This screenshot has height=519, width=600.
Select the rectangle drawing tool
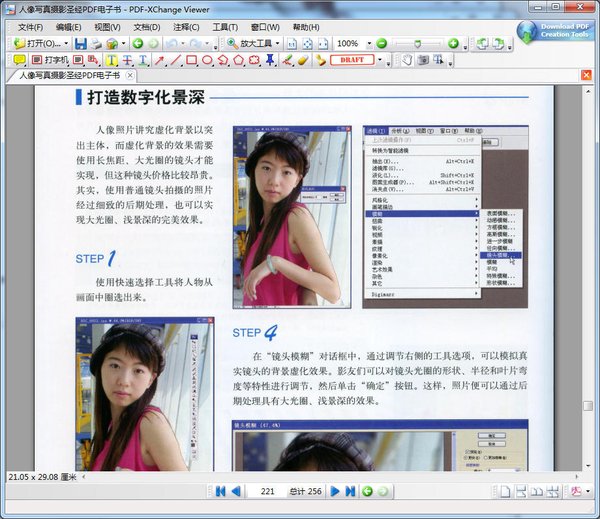[191, 60]
